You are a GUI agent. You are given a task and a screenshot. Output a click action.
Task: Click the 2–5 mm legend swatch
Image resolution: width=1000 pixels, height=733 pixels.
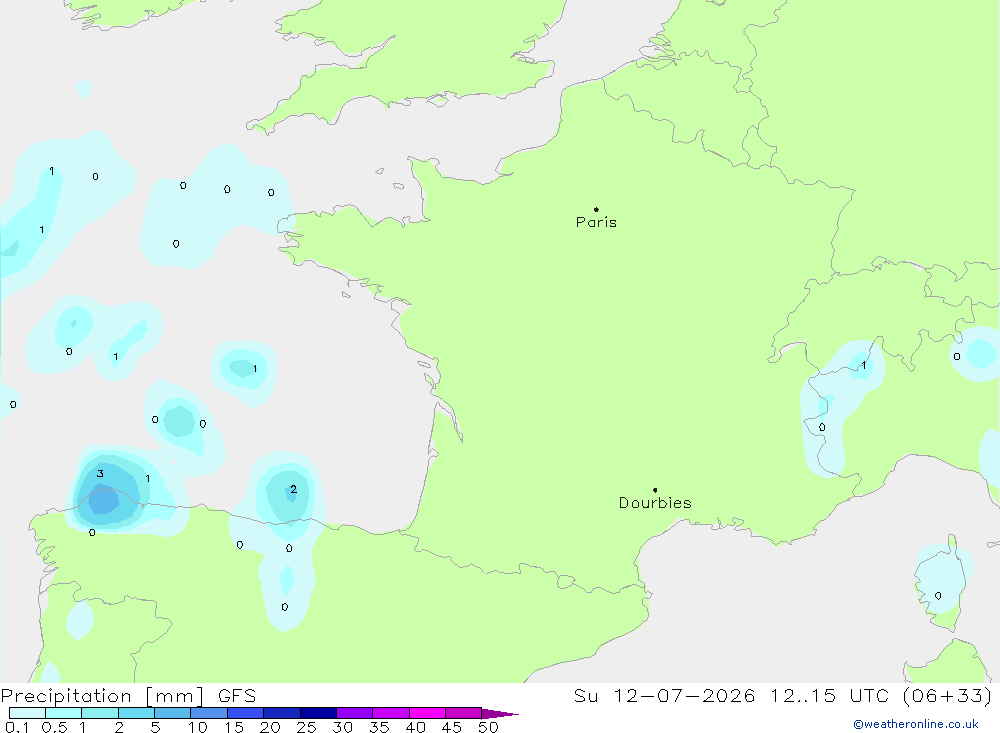pyautogui.click(x=136, y=713)
